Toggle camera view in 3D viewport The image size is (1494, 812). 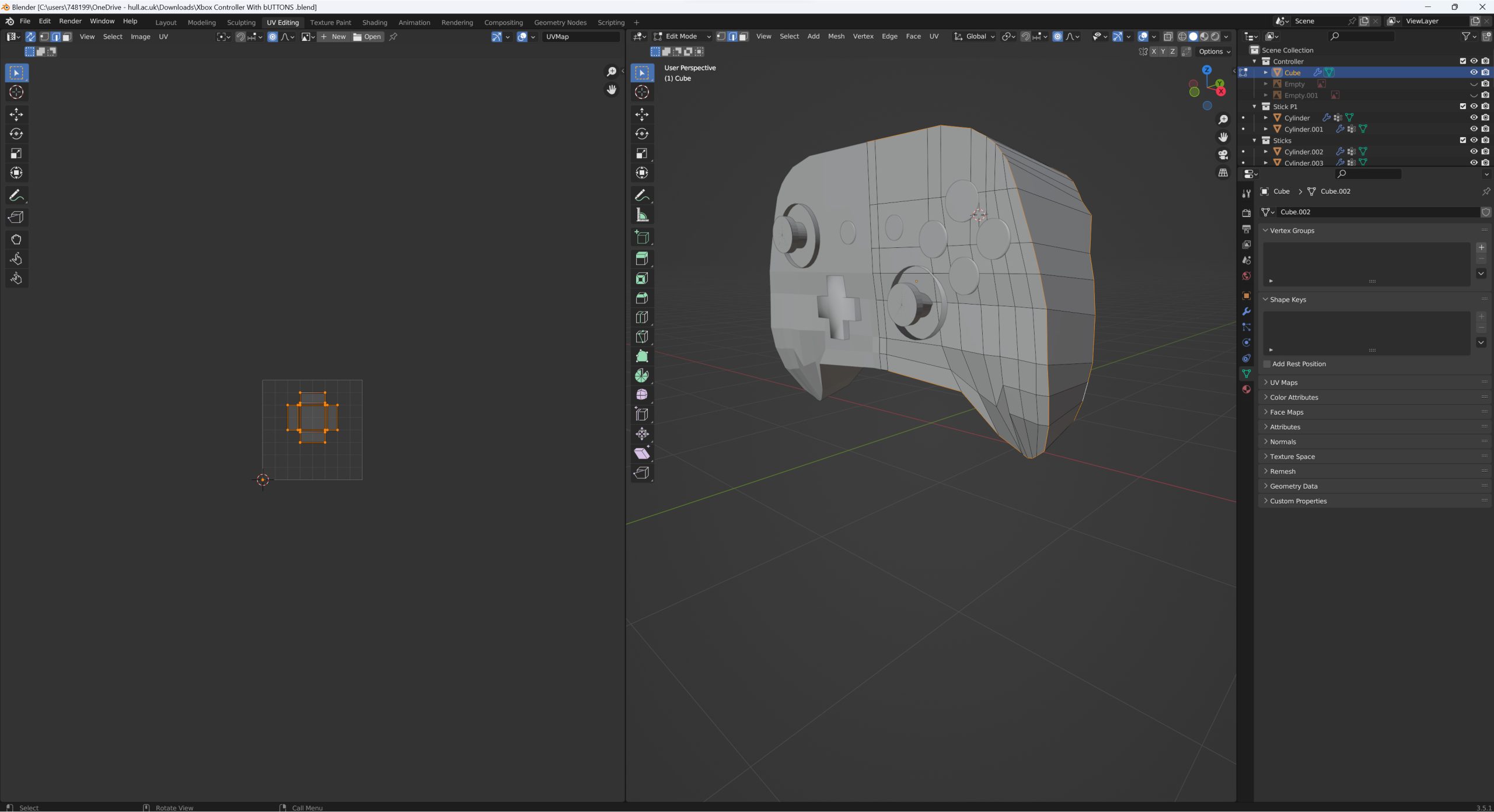(x=1223, y=155)
